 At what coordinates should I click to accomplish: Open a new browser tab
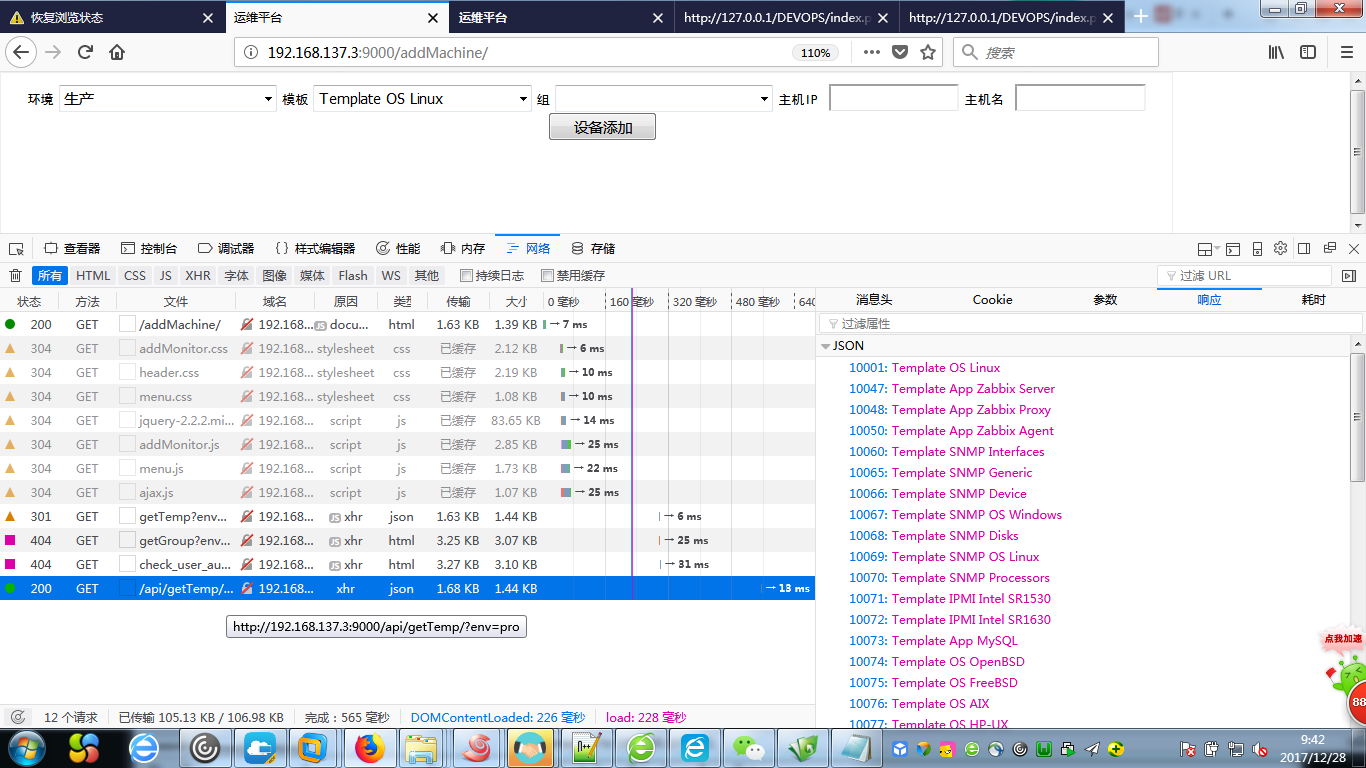(x=1141, y=17)
